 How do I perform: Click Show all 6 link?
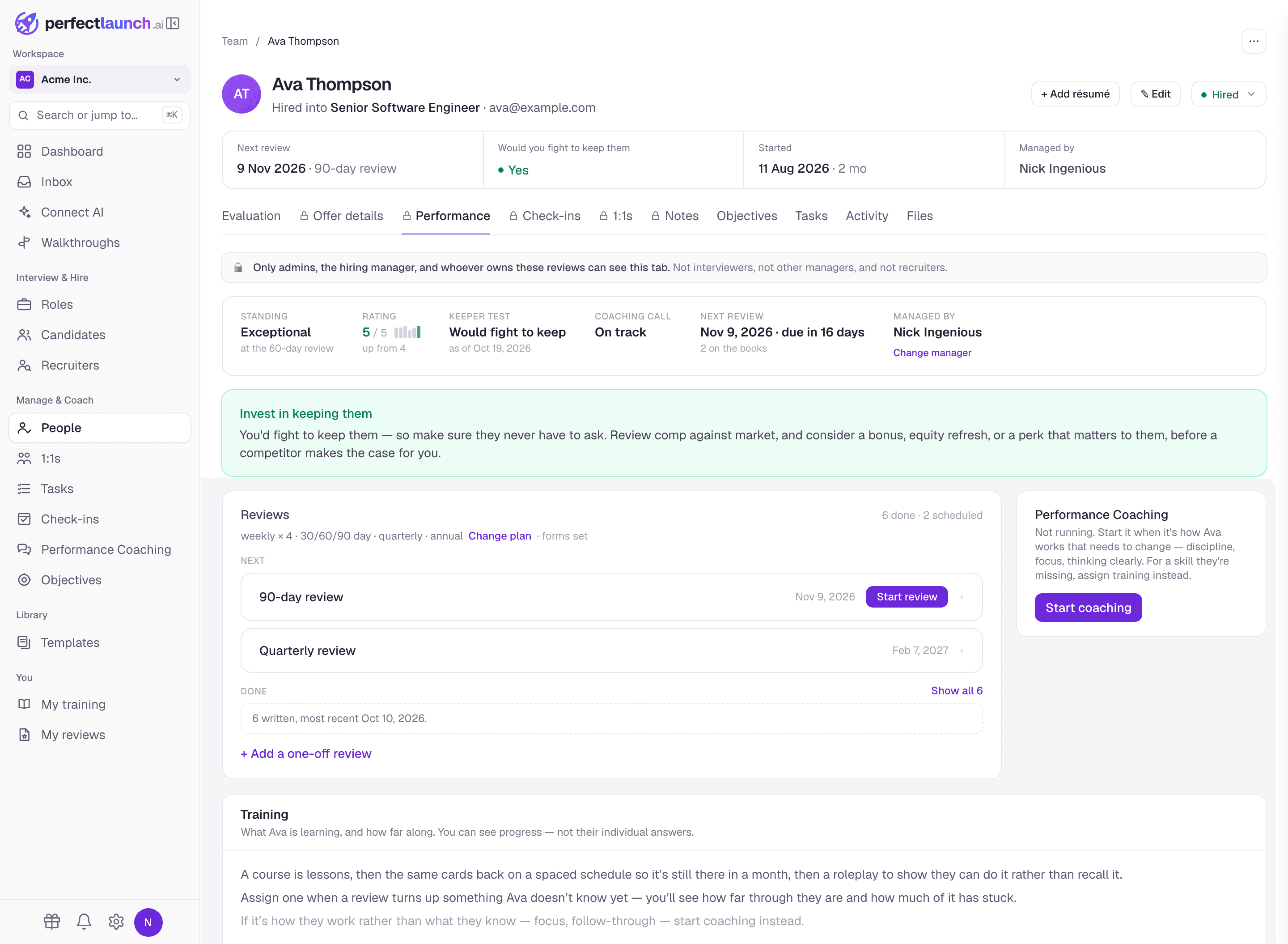click(x=957, y=691)
